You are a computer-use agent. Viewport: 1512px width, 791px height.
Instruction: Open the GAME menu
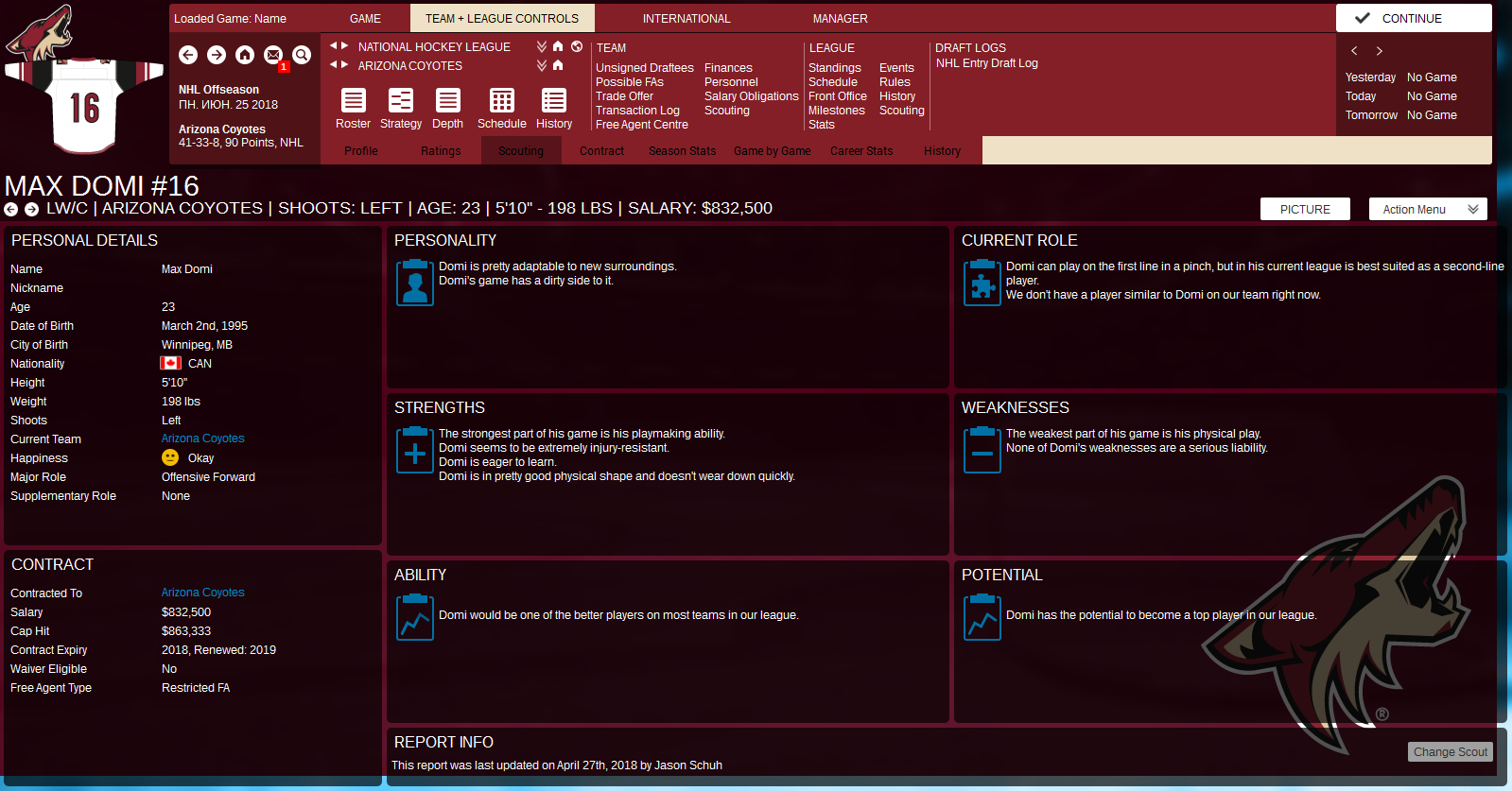(x=365, y=18)
